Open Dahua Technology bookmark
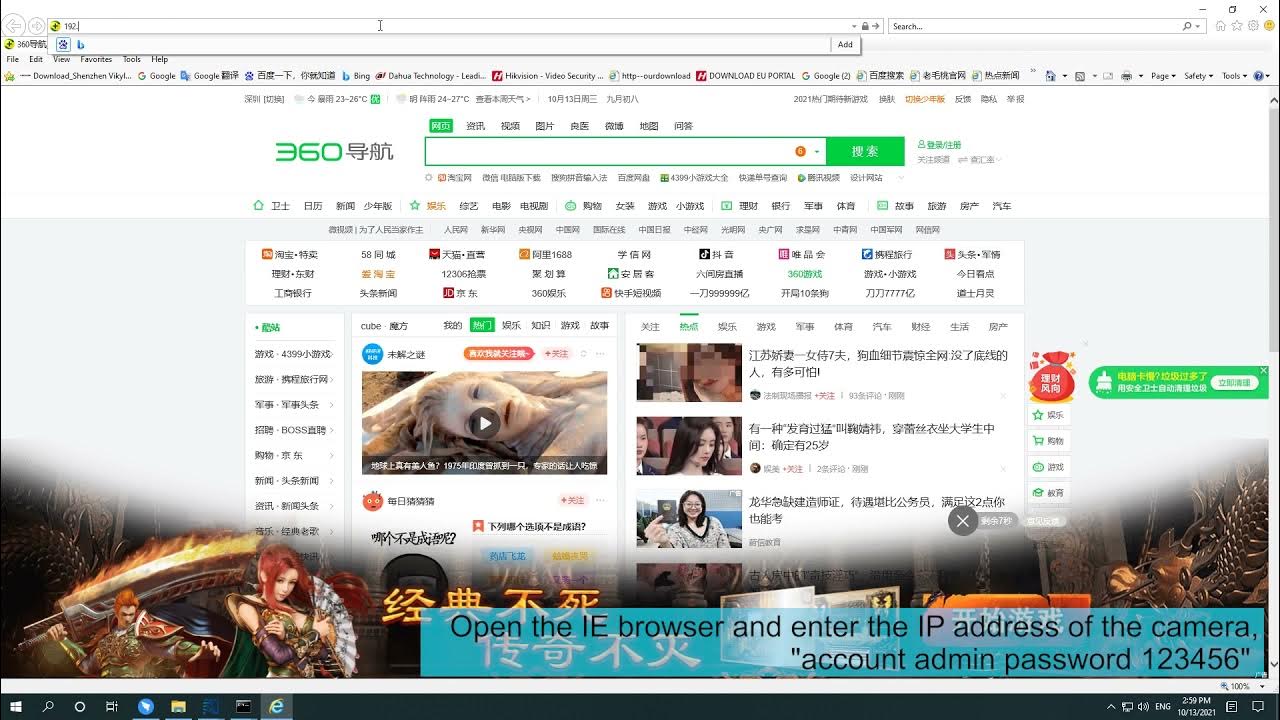 (431, 75)
